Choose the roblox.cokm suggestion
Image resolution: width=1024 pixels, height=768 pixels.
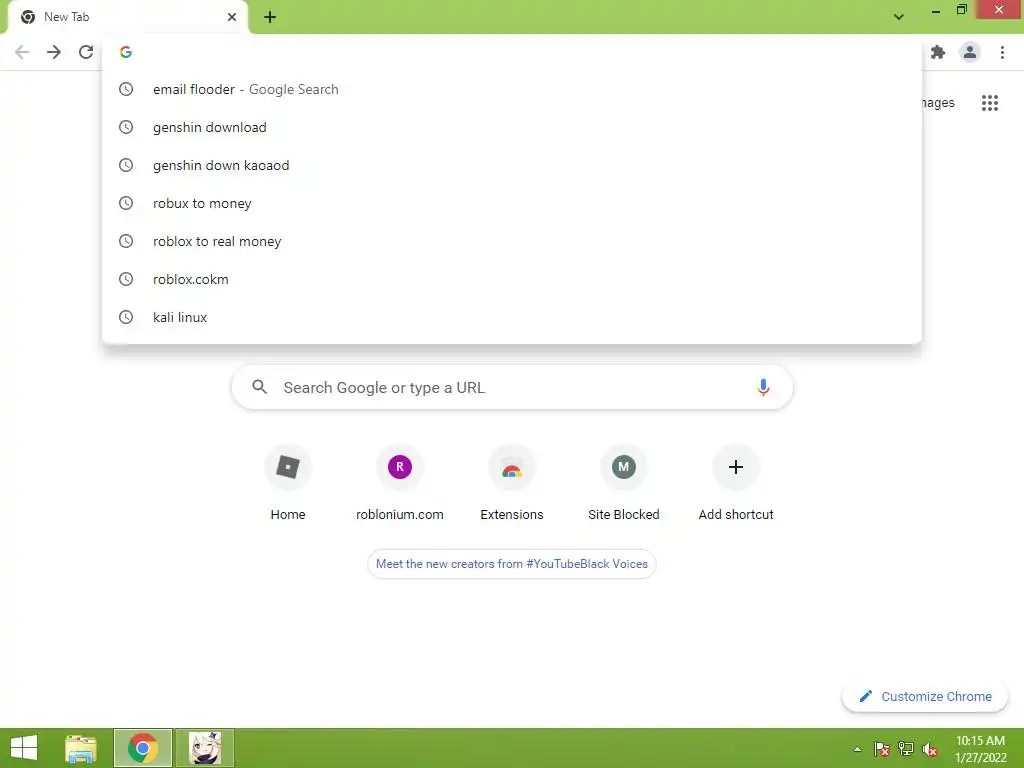pos(512,279)
